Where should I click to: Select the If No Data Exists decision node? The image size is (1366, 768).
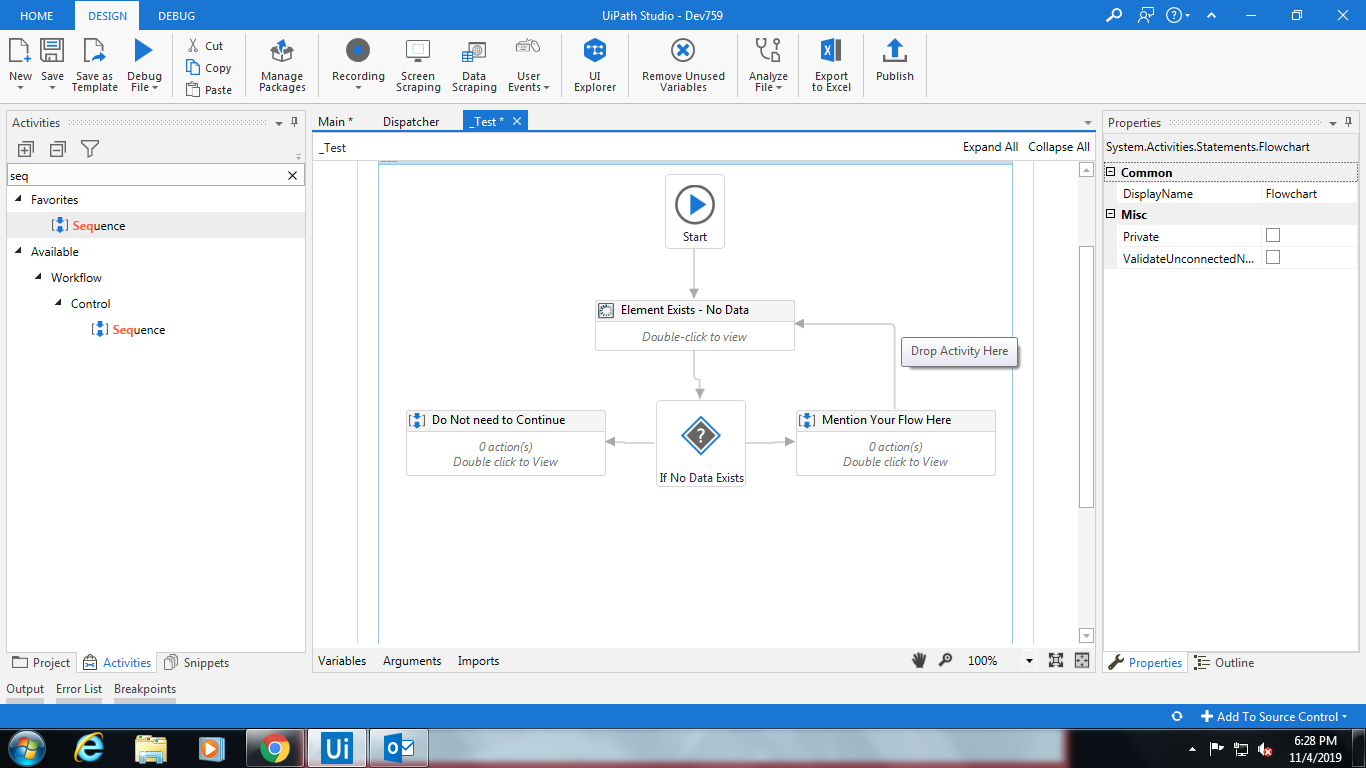(701, 444)
